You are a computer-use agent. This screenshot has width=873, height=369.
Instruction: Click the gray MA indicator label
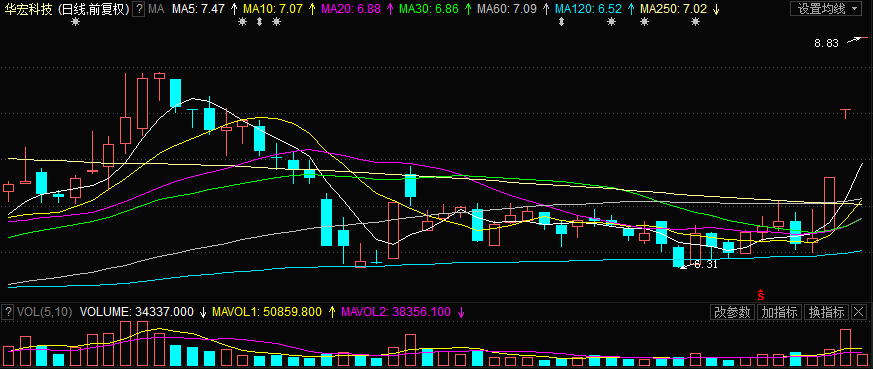(156, 8)
